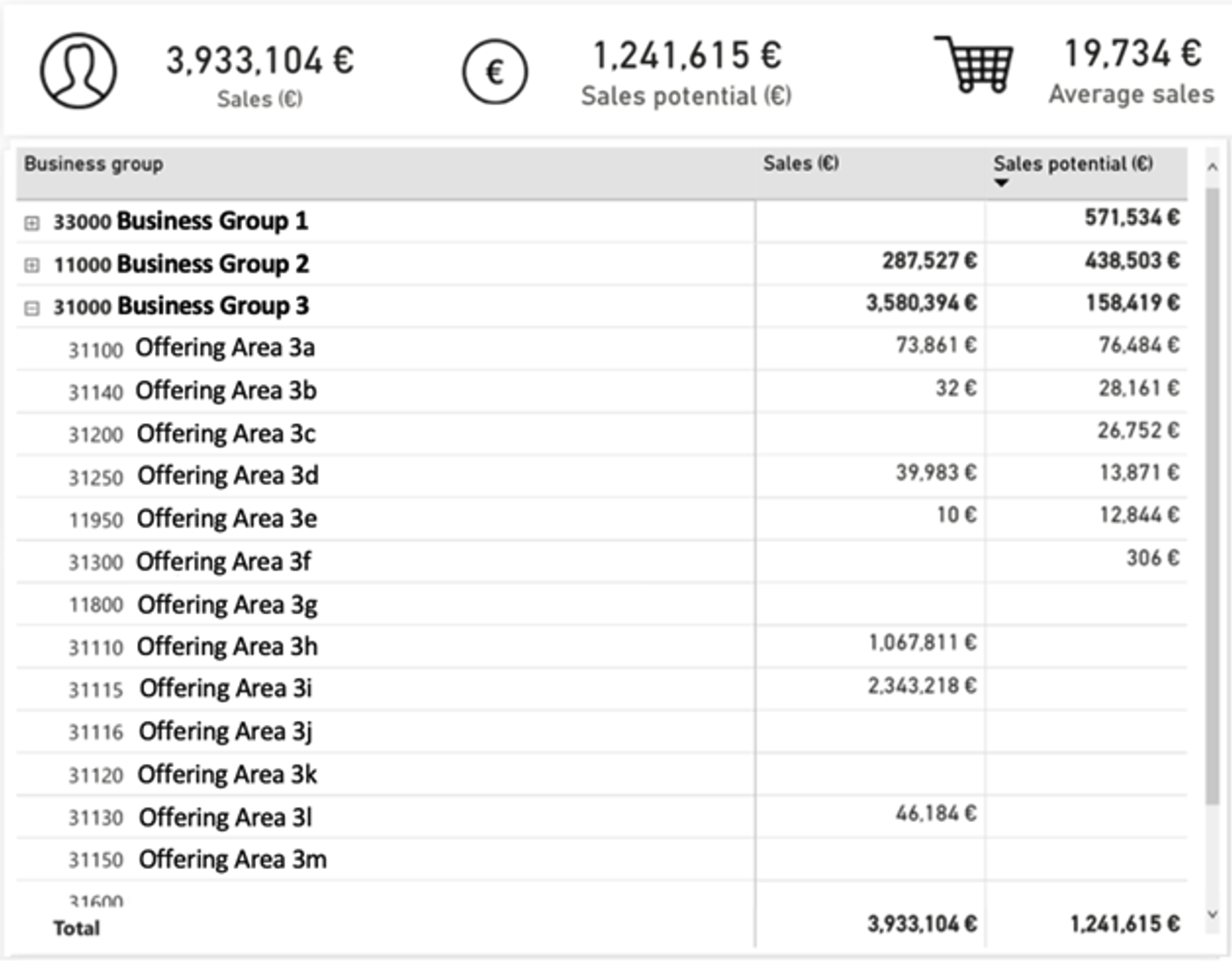Click scrollbar up arrow in table
This screenshot has height=964, width=1232.
point(1211,167)
